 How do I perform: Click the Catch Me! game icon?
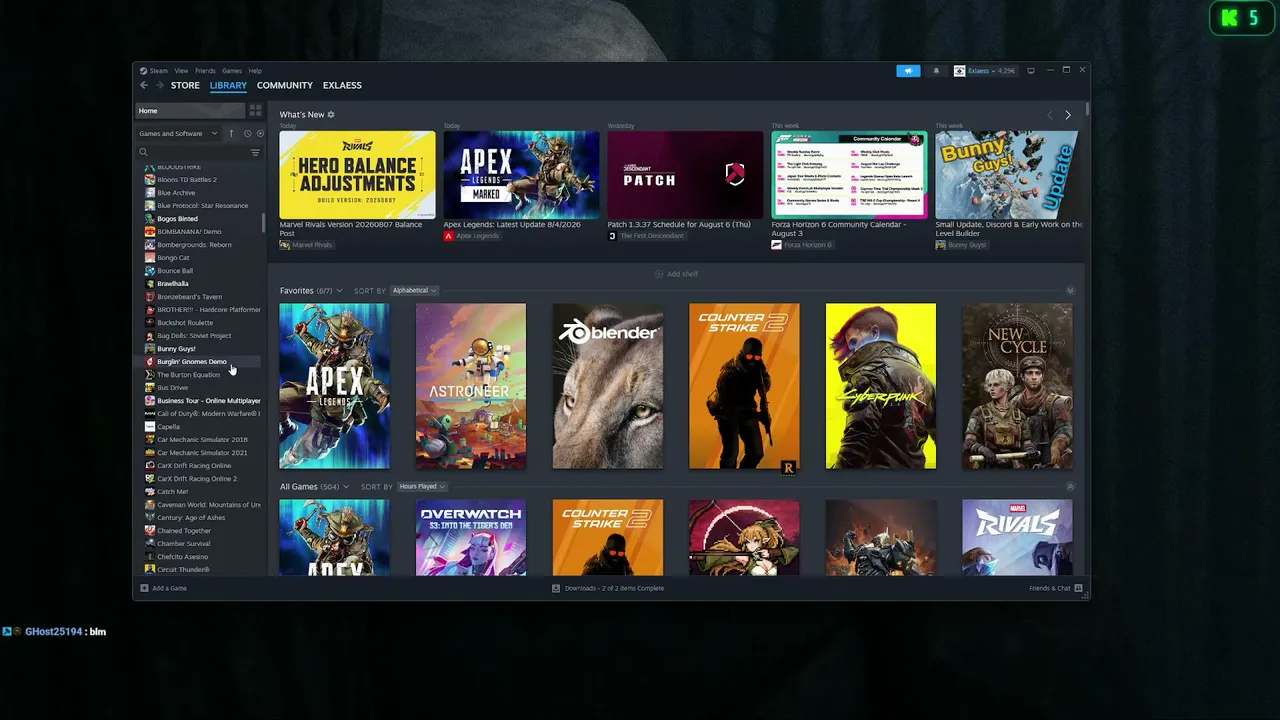click(x=150, y=491)
